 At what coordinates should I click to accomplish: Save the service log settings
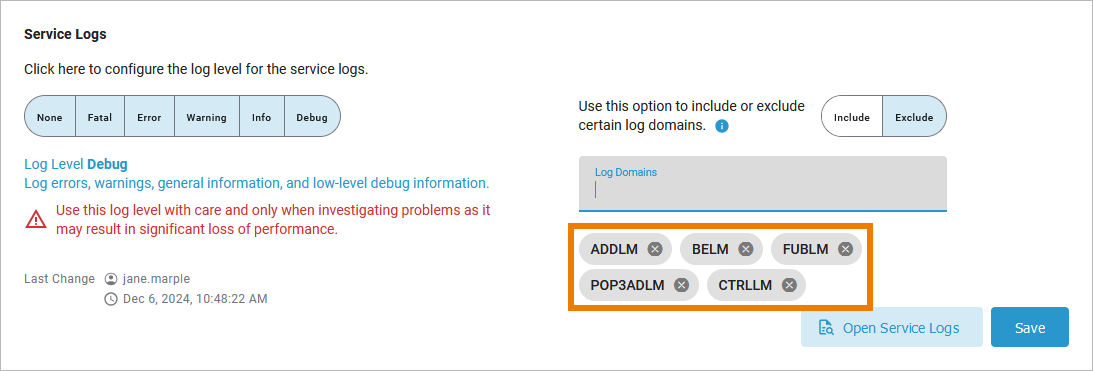pos(1030,327)
